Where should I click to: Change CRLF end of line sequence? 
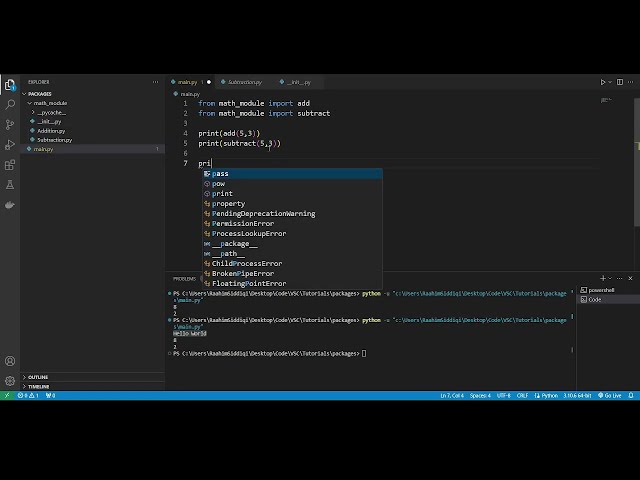point(522,396)
